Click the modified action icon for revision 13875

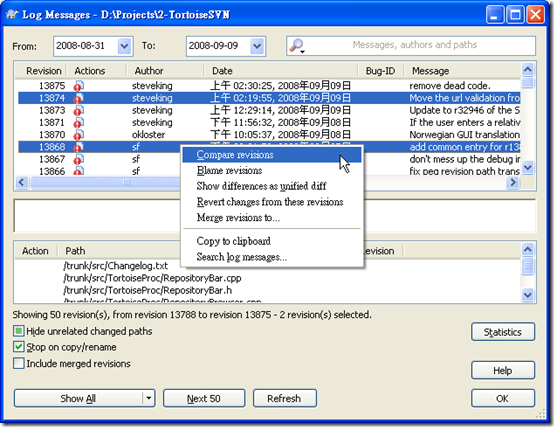point(78,86)
